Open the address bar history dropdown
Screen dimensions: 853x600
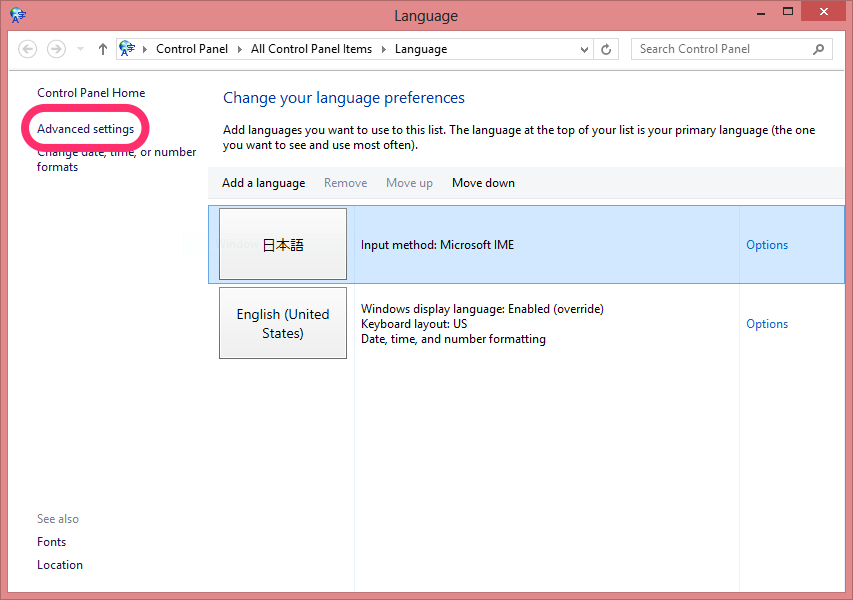584,50
